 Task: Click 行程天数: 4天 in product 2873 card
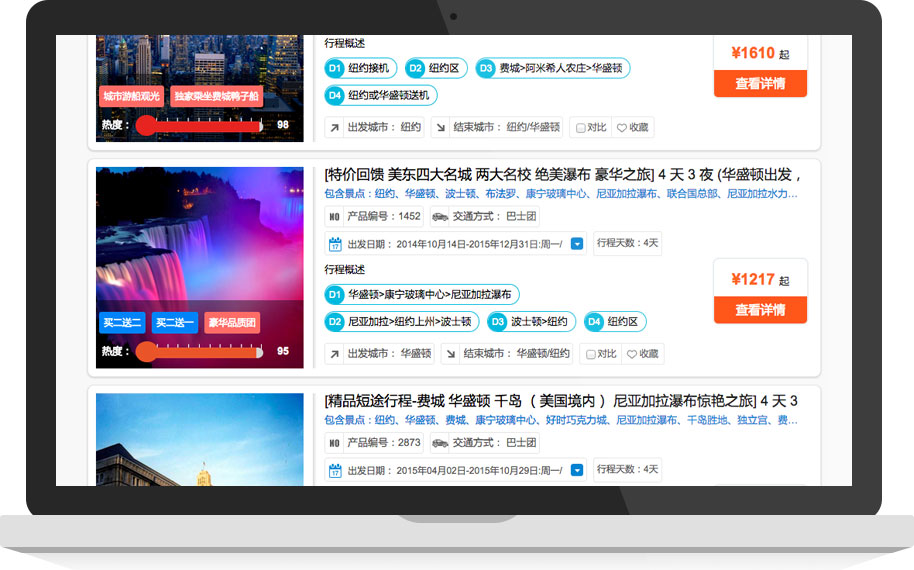tap(627, 469)
